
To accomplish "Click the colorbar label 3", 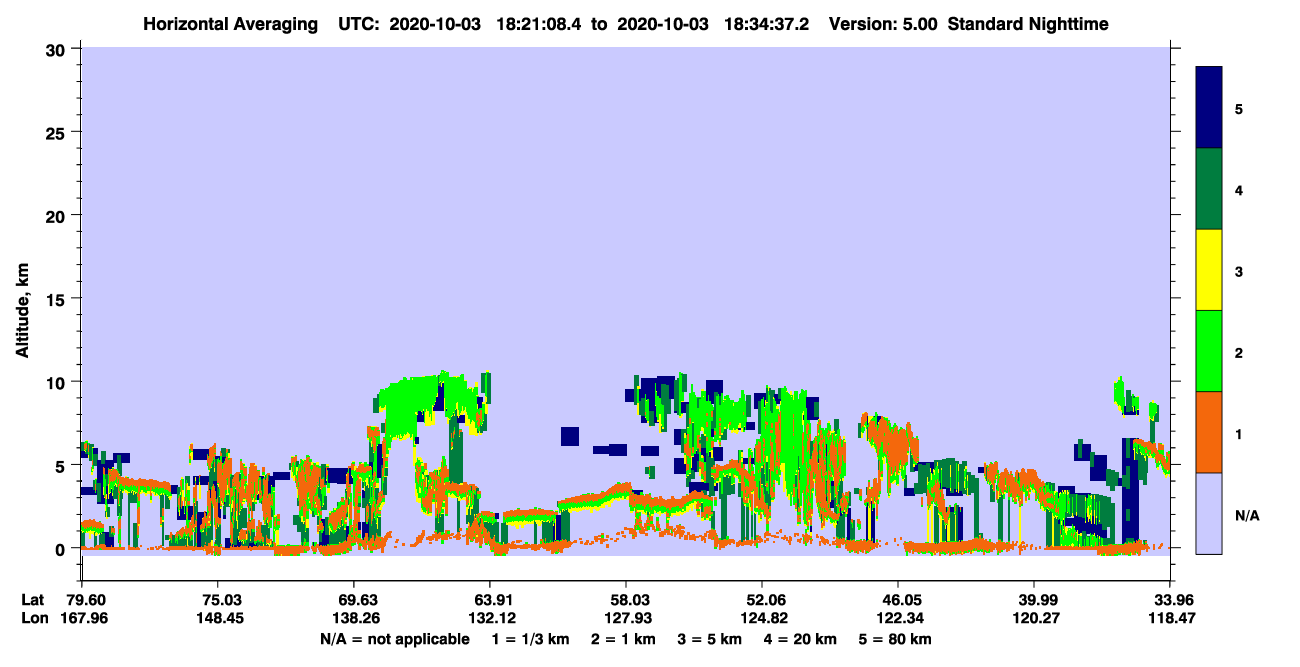I will [1239, 271].
